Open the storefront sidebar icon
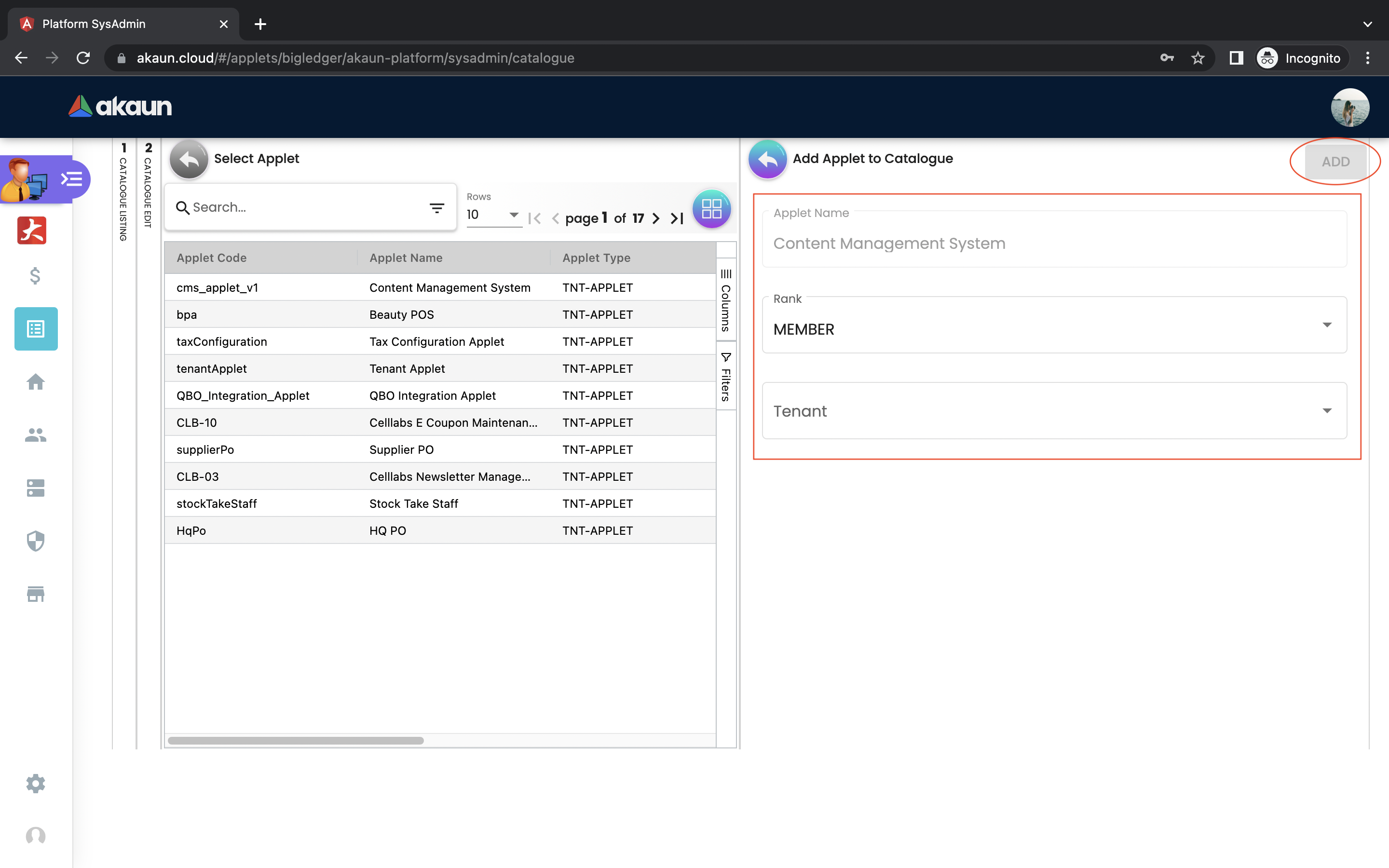Screen dimensions: 1389x868 [x=35, y=594]
